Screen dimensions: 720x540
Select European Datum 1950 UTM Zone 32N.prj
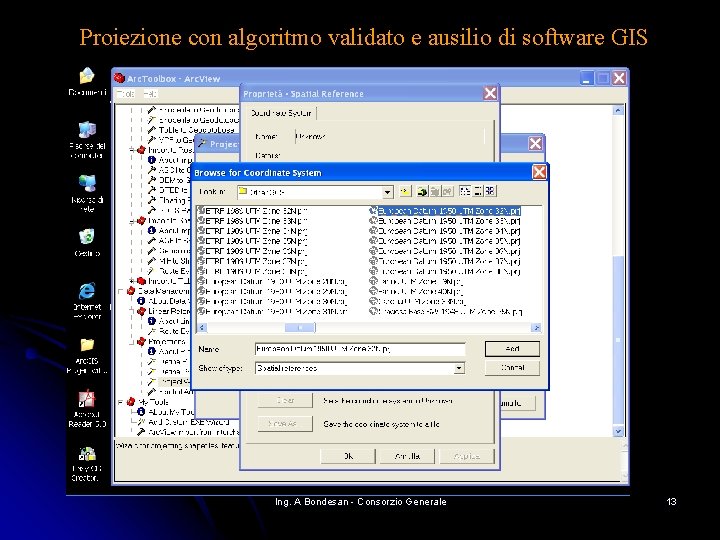pos(445,211)
